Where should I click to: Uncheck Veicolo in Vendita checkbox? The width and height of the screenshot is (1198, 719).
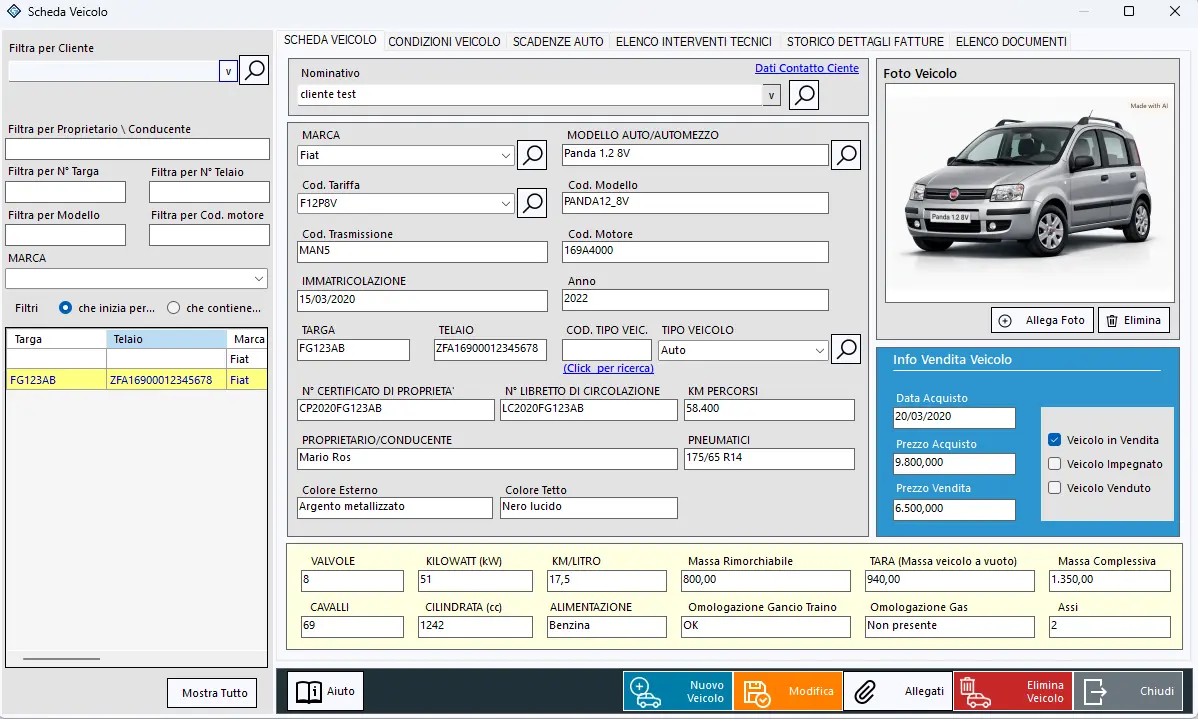(1054, 439)
